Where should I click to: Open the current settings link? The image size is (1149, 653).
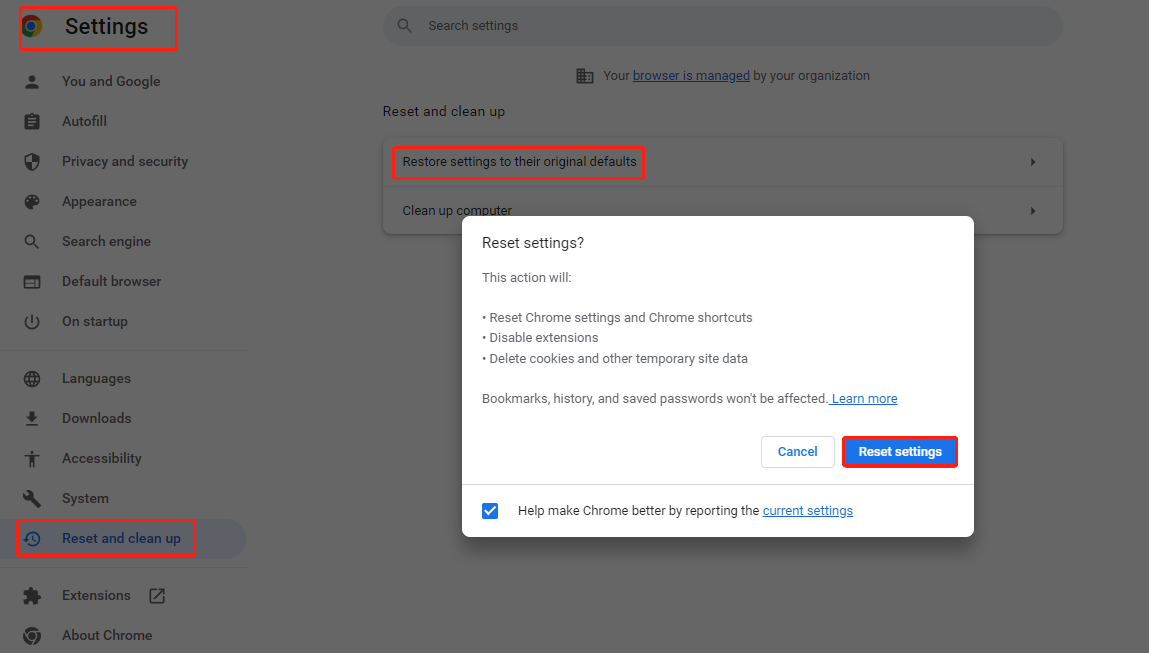click(x=808, y=511)
